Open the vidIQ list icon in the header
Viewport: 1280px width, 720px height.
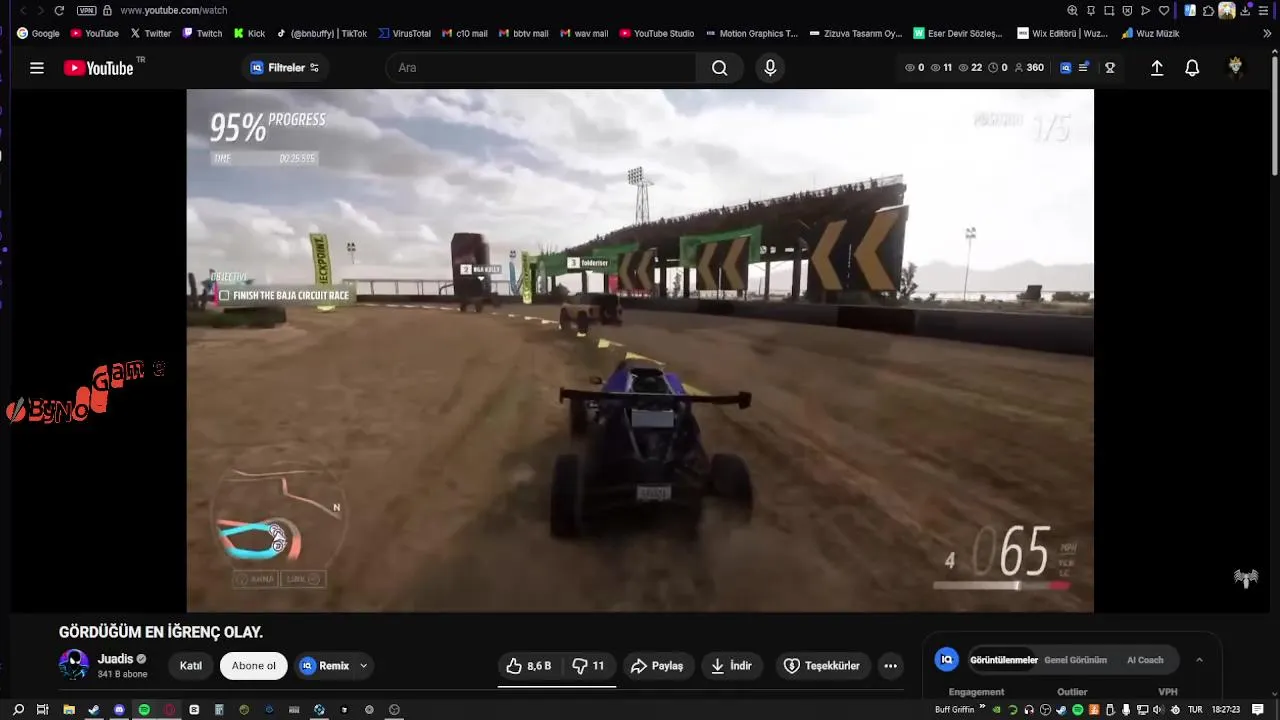click(1083, 68)
